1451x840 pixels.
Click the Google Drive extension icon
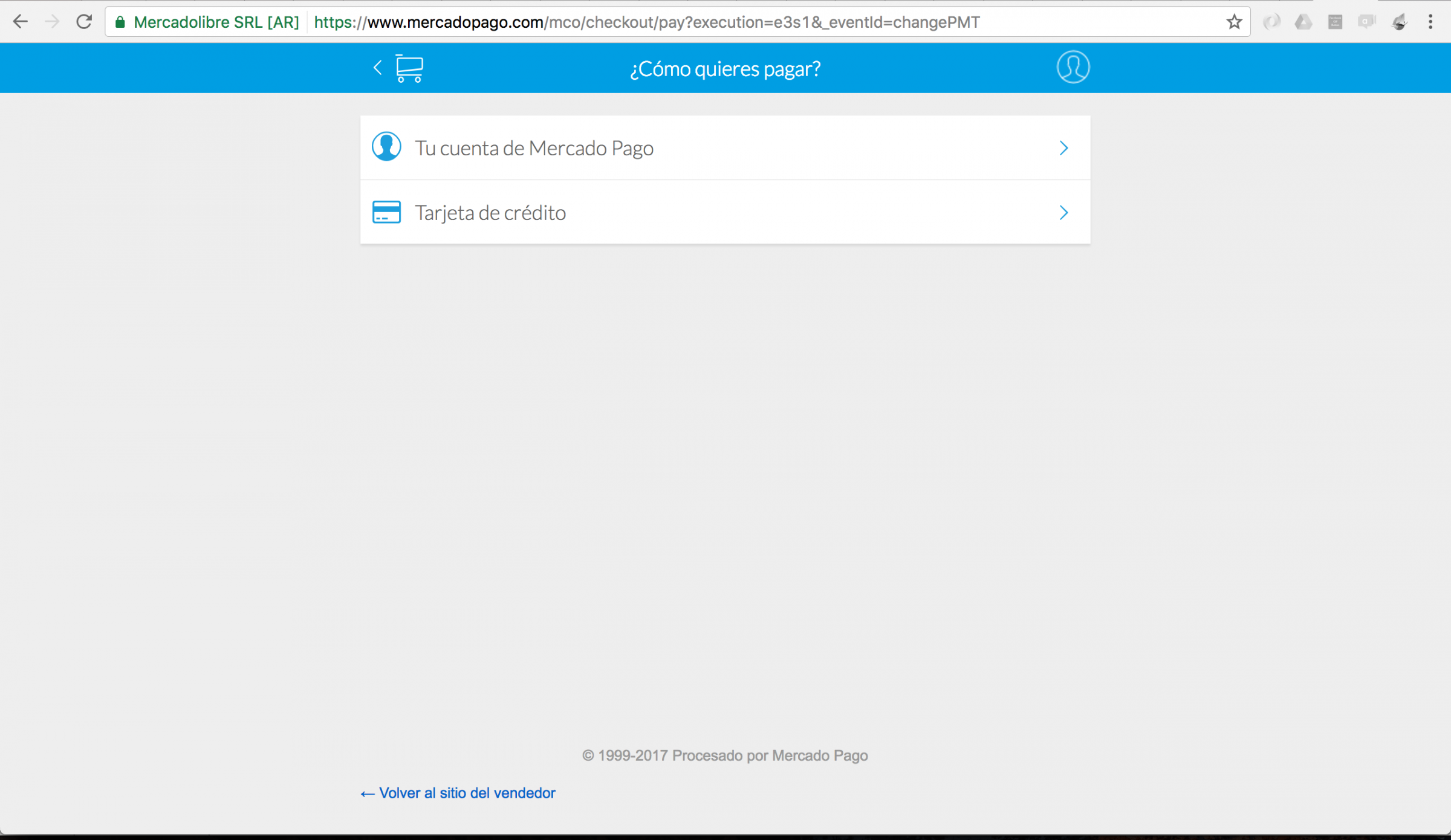(1303, 22)
